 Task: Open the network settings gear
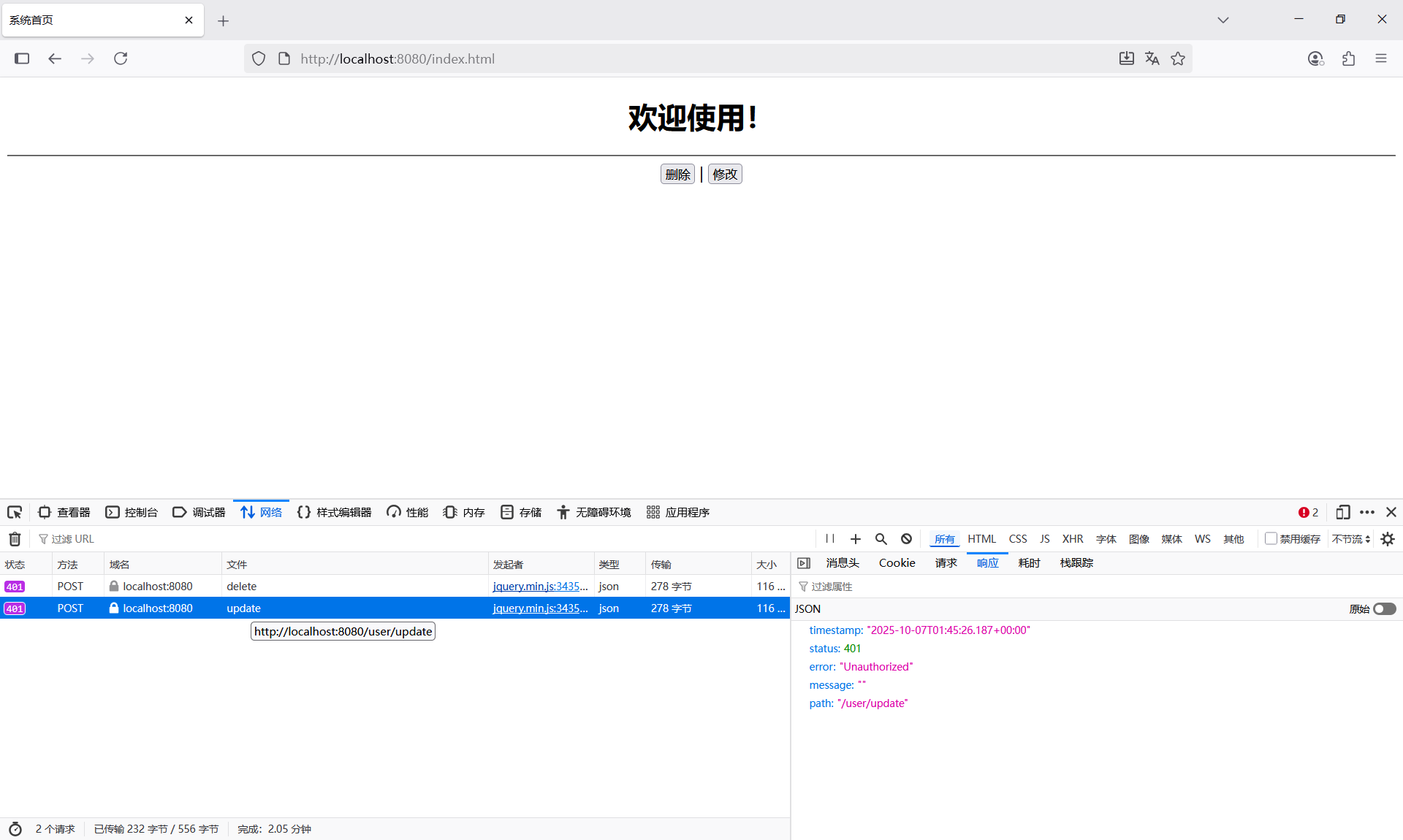(x=1387, y=538)
